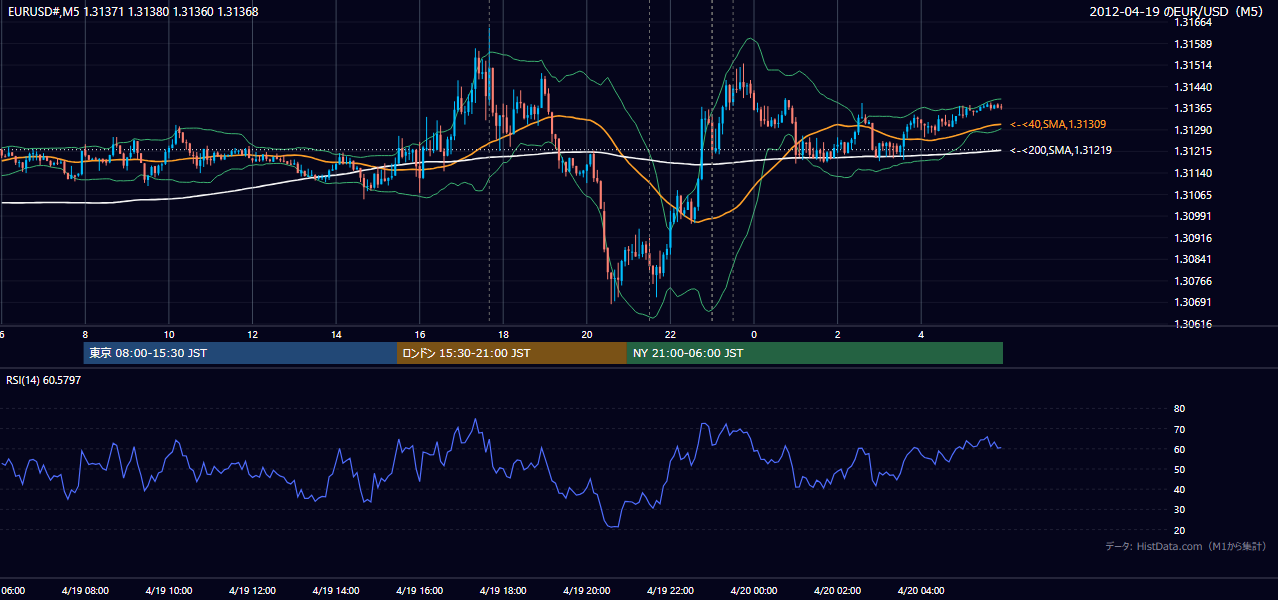The image size is (1278, 600).
Task: Click the orange '<-<40,SMA,1.31309' label
Action: tap(1057, 124)
